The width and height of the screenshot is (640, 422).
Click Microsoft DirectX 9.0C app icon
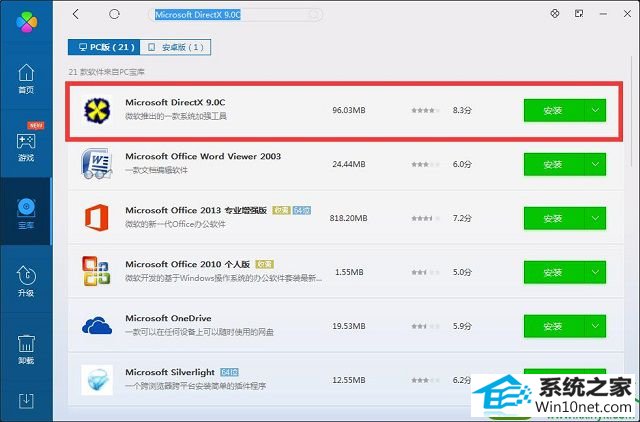[97, 110]
